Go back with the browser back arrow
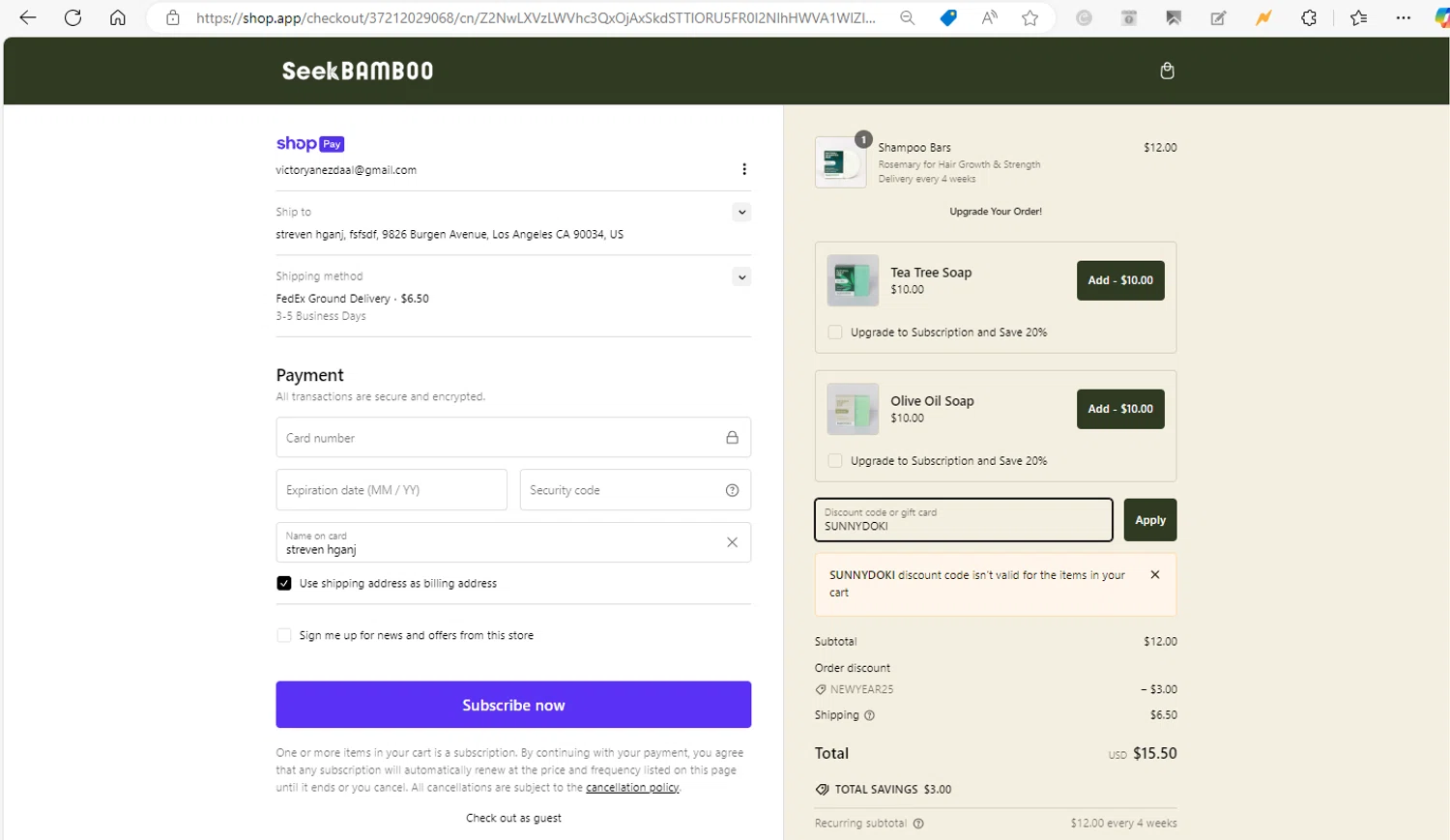The image size is (1450, 840). tap(28, 17)
